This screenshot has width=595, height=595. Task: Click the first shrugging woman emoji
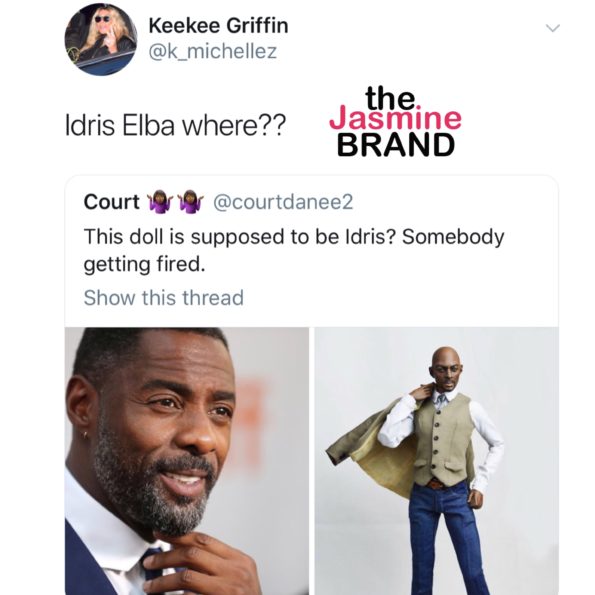[160, 201]
